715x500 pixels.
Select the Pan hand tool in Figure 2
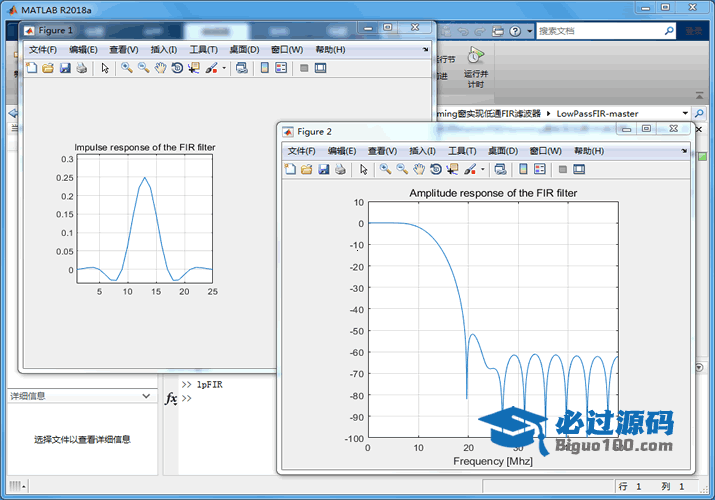(x=419, y=169)
